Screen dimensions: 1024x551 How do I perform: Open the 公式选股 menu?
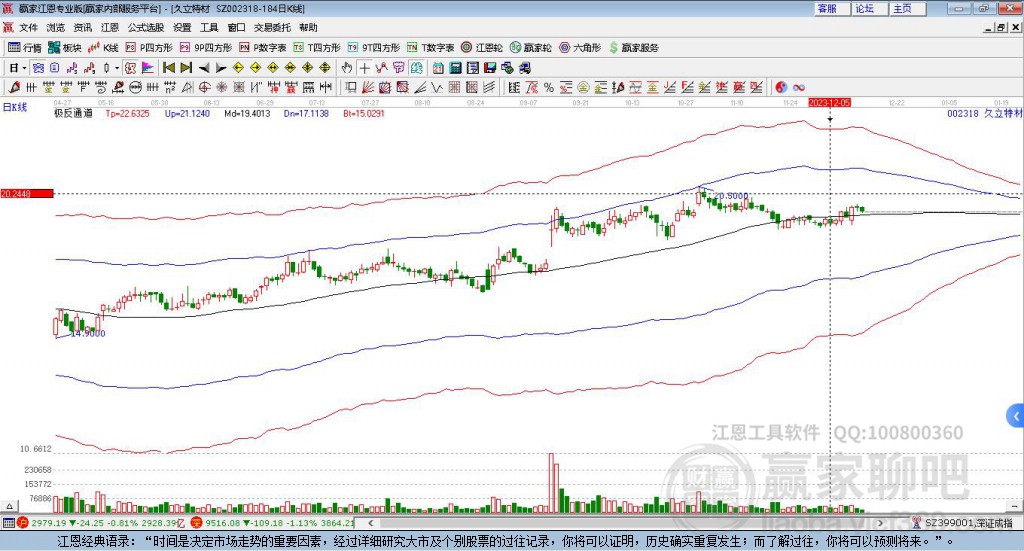point(146,27)
